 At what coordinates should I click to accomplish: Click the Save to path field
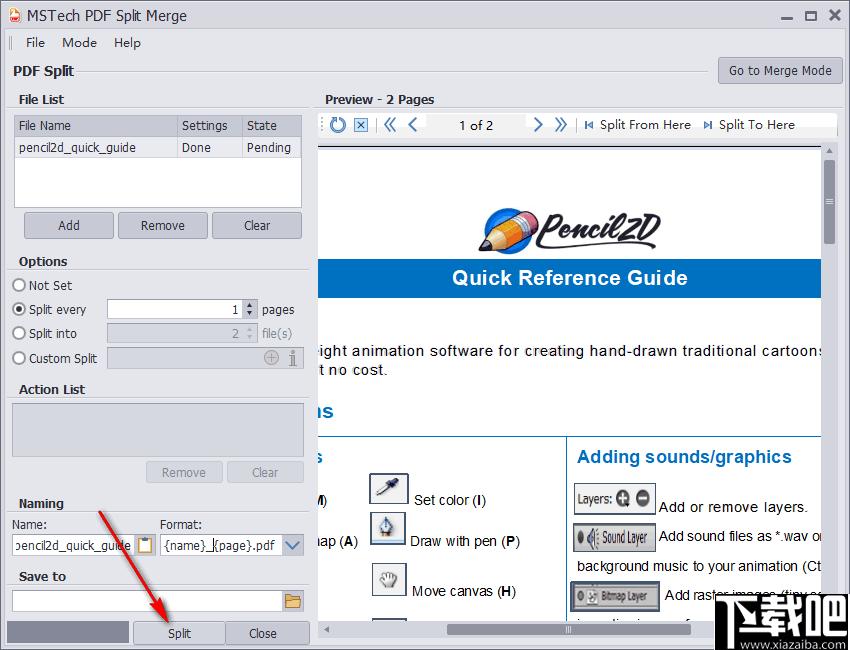coord(146,601)
